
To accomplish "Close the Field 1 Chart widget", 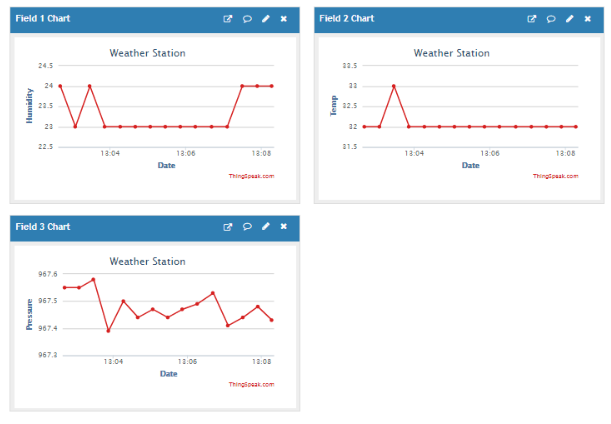I will tap(283, 18).
